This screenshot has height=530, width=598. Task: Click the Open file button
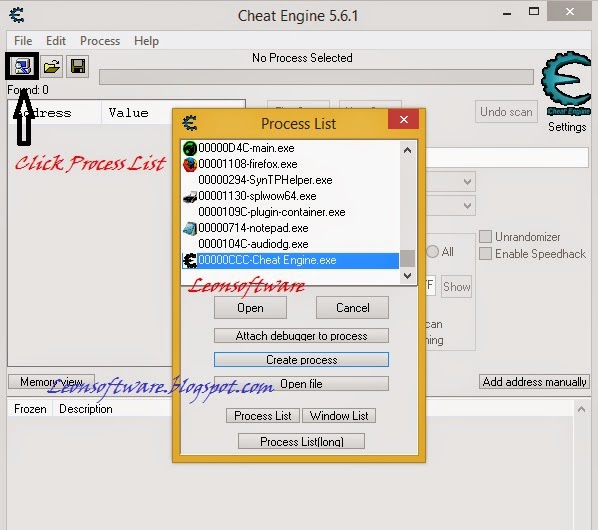coord(301,384)
